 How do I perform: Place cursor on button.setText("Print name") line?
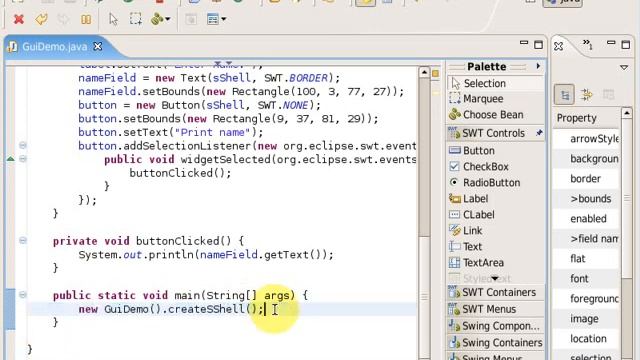[171, 132]
